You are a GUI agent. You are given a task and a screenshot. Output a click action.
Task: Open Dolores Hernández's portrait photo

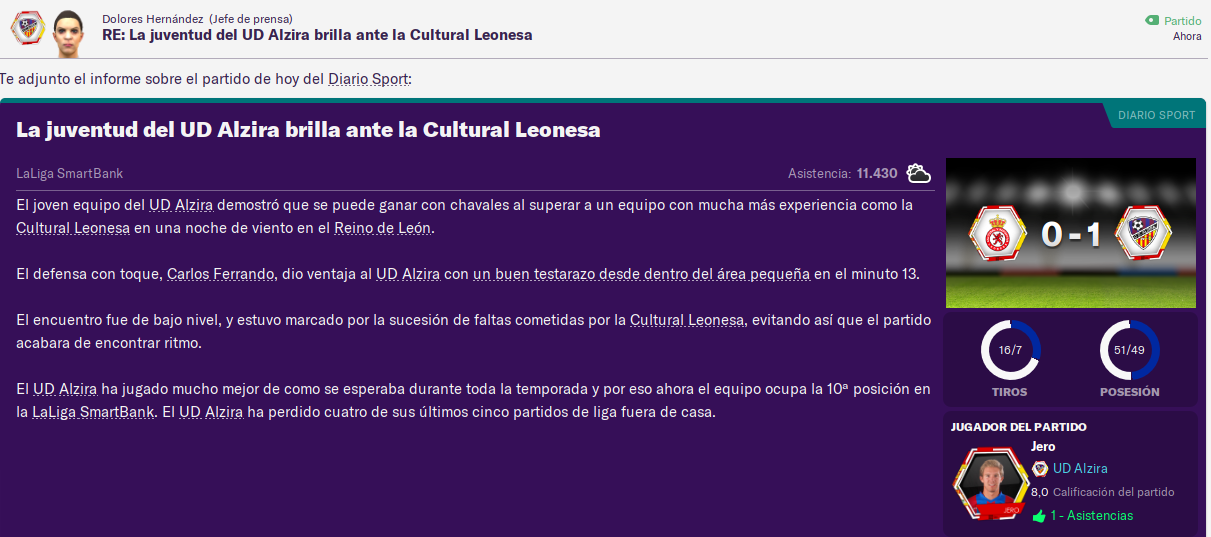click(68, 30)
